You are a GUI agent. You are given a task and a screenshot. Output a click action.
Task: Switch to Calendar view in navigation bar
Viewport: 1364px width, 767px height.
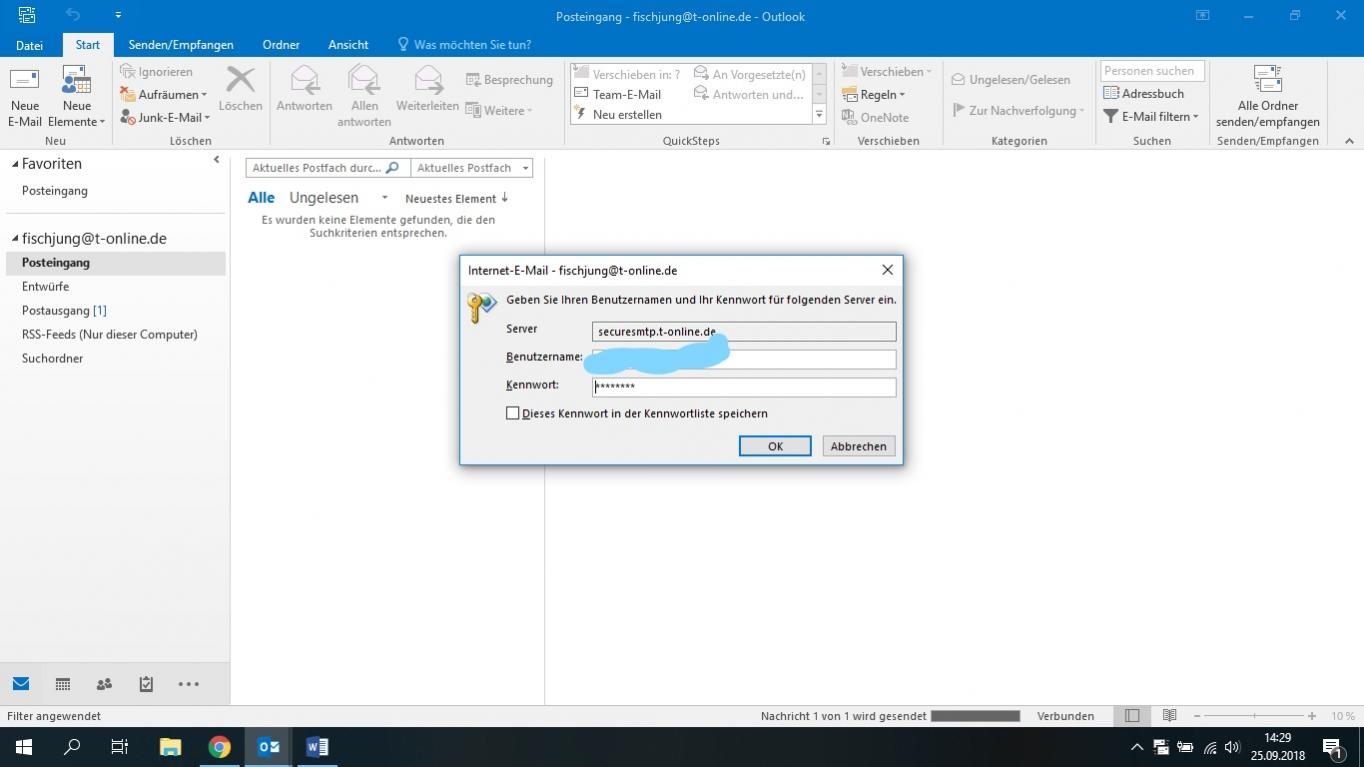point(63,684)
